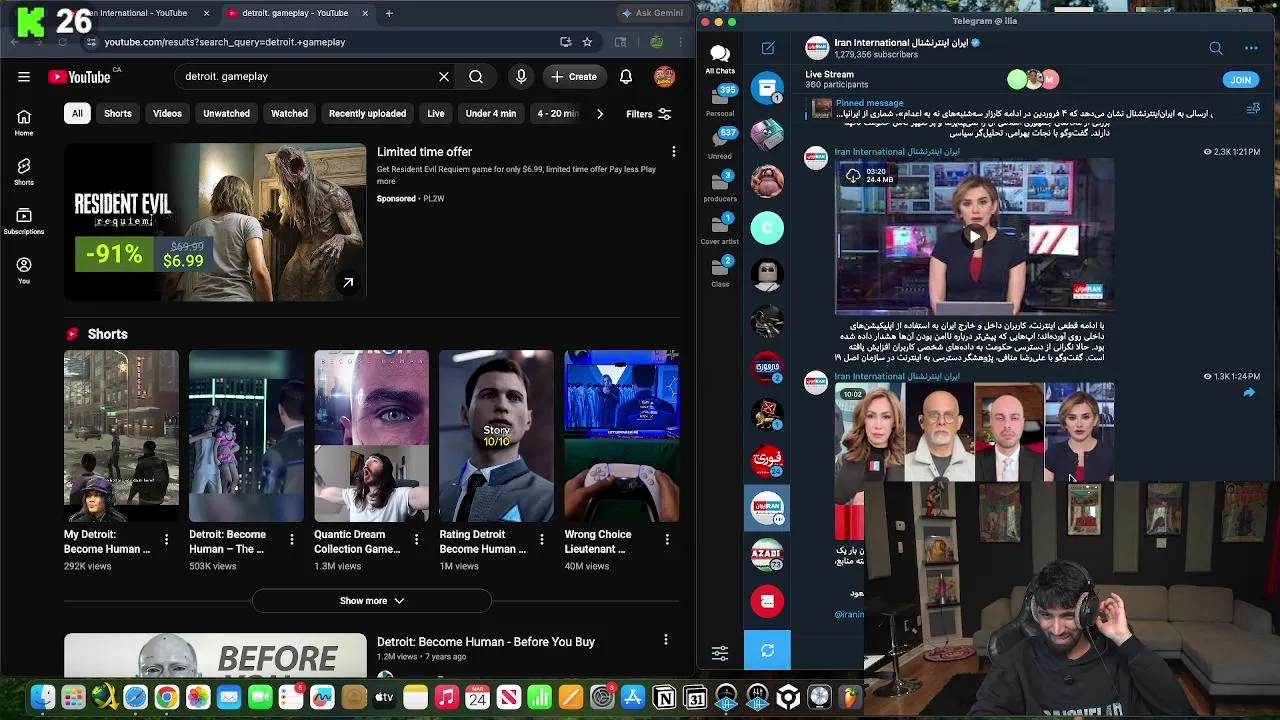
Task: Open menu for Quantic Dream Collection short
Action: point(416,540)
